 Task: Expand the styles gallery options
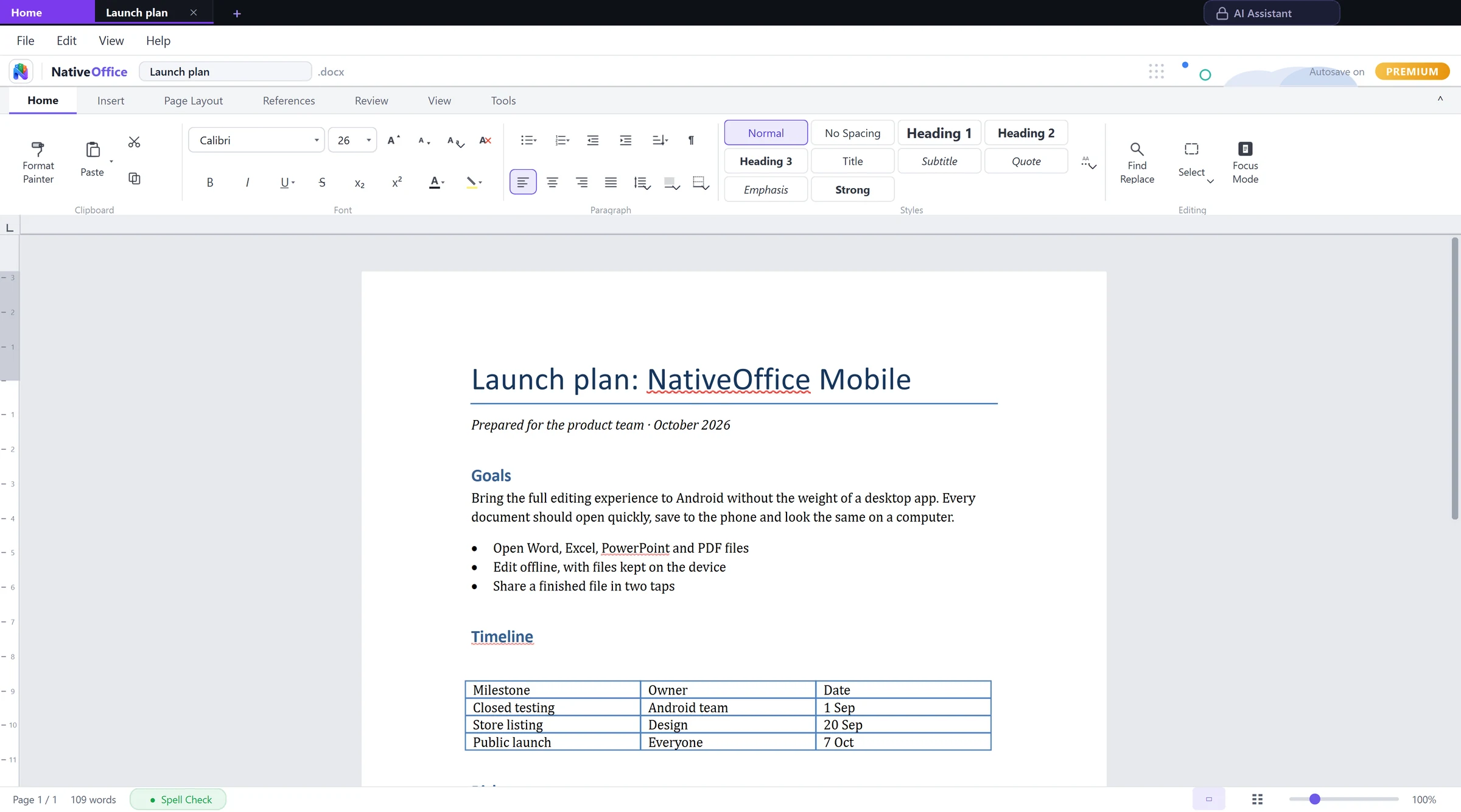(x=1088, y=162)
